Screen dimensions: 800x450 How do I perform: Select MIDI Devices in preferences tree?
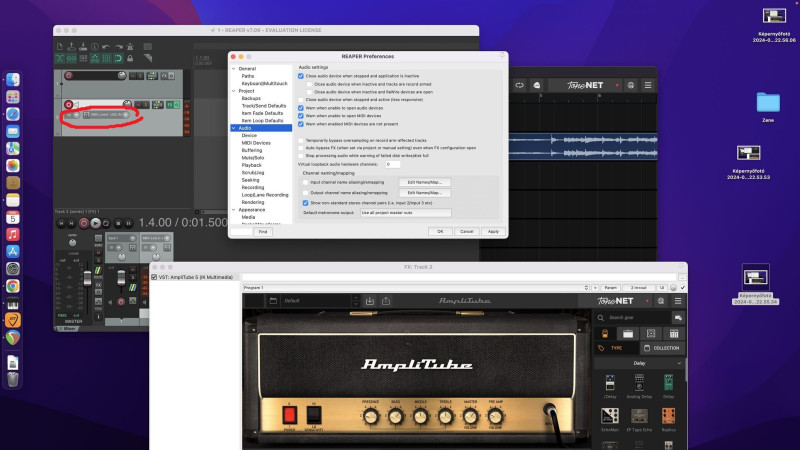[x=256, y=143]
